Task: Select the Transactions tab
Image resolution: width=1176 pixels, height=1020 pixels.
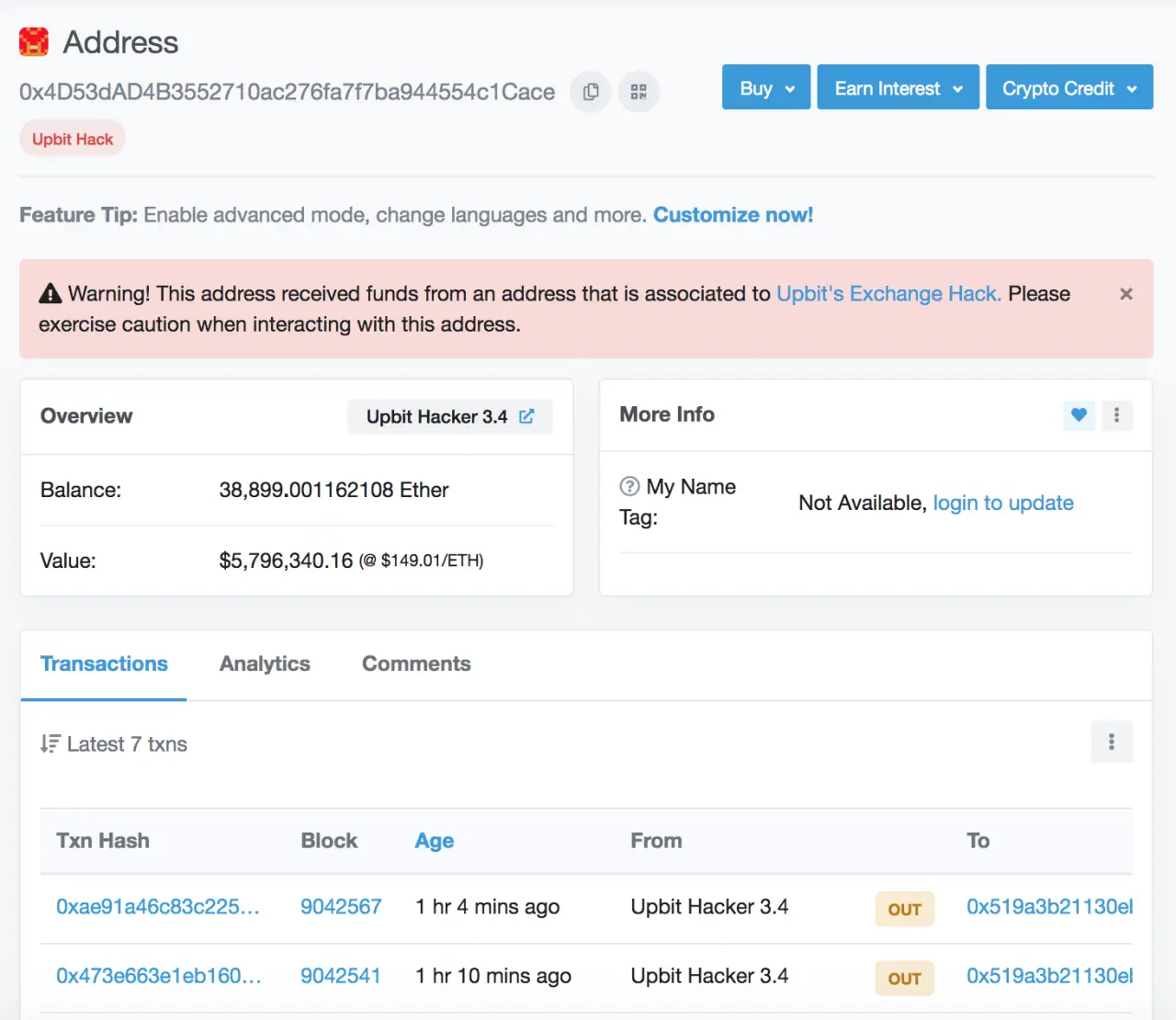Action: 104,663
